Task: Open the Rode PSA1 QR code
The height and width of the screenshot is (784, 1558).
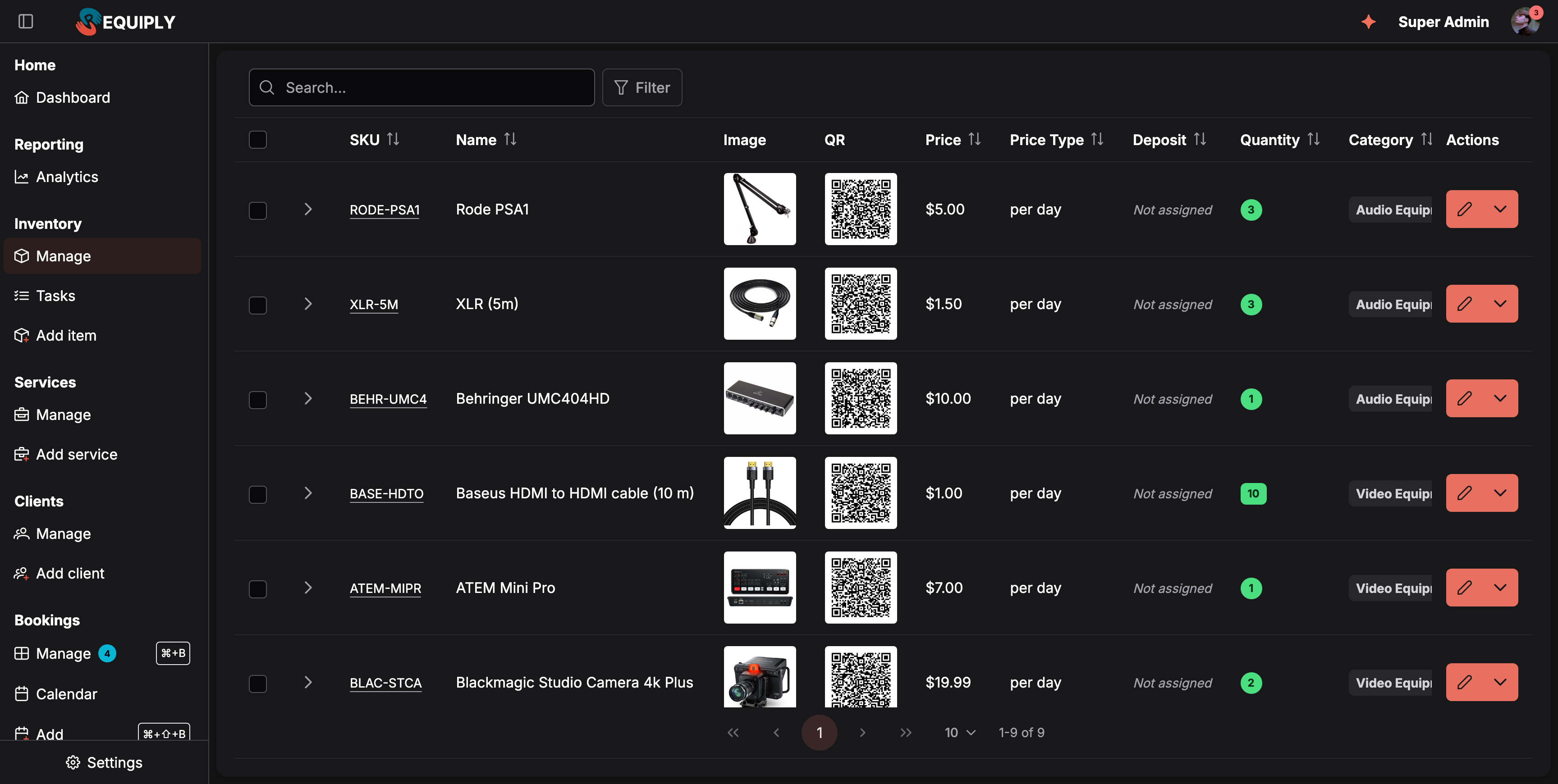Action: 861,209
